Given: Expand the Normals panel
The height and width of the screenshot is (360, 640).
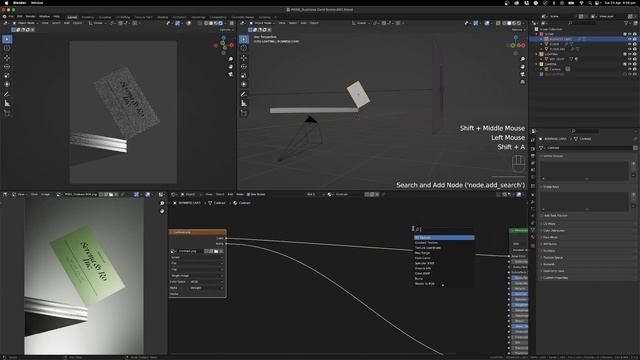Looking at the screenshot, I should [x=588, y=251].
